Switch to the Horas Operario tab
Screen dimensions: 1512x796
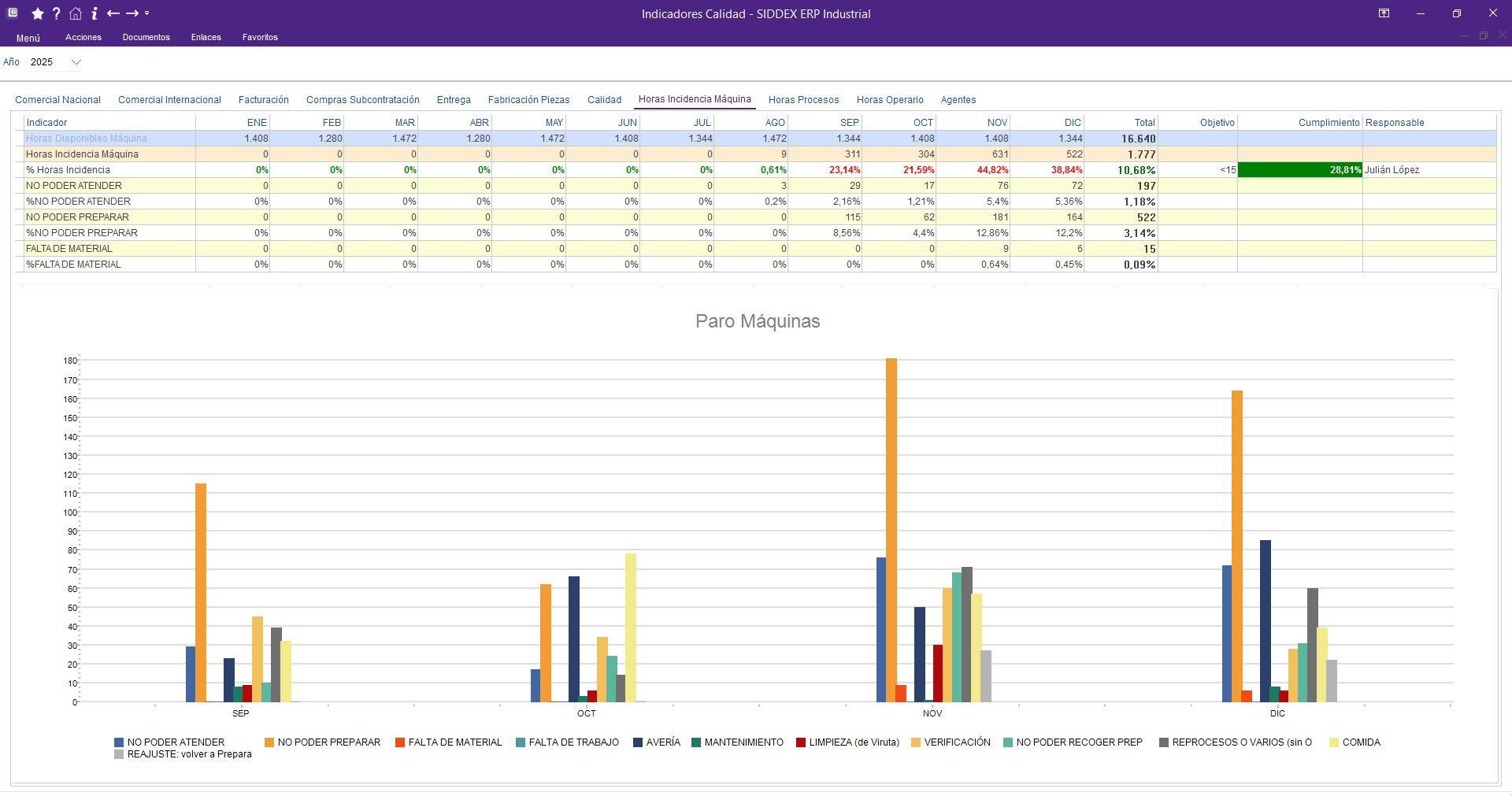point(890,100)
